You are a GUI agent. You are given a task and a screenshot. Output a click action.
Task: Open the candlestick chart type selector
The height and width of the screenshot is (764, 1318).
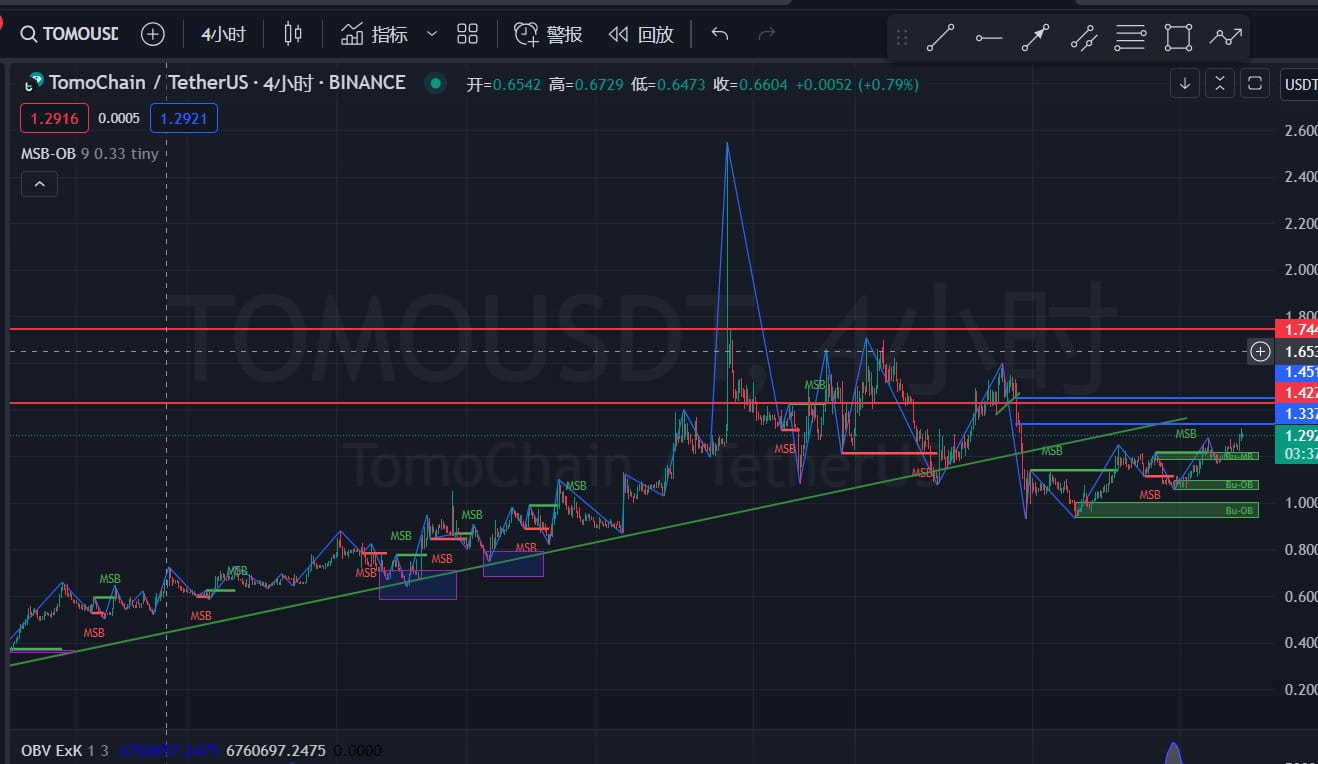[x=292, y=35]
